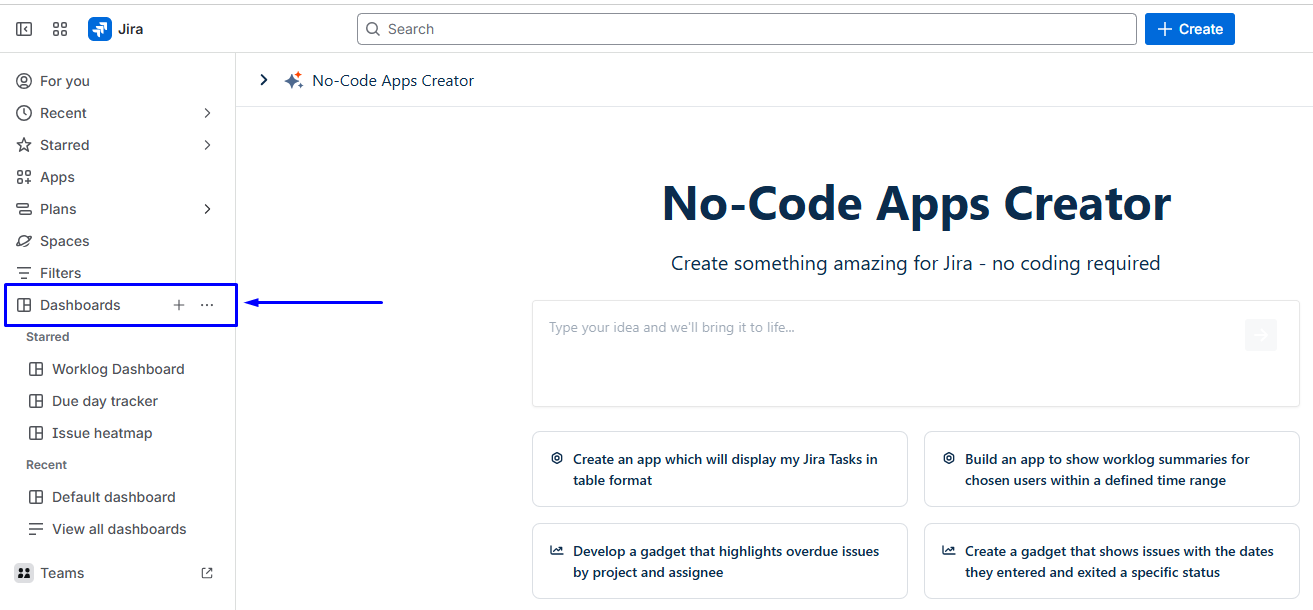Open the Worklog Dashboard
This screenshot has width=1313, height=610.
click(x=118, y=369)
